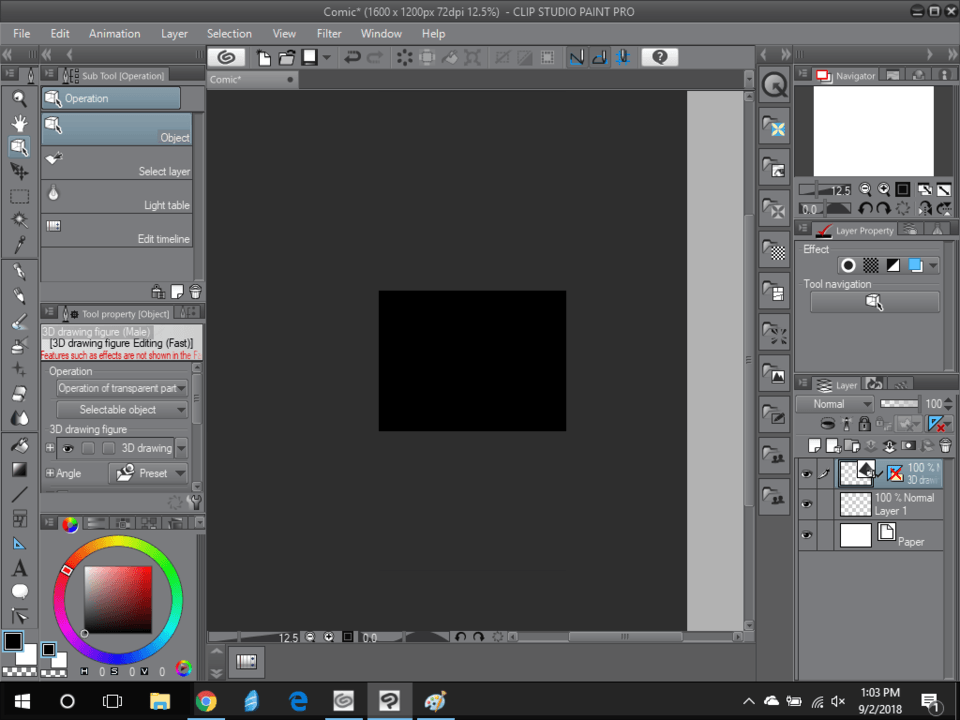
Task: Select the Object sub tool
Action: pyautogui.click(x=116, y=129)
